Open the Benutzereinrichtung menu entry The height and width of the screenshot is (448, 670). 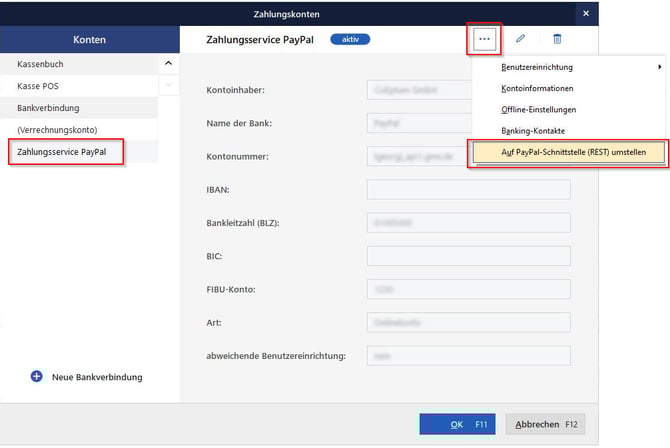click(568, 67)
